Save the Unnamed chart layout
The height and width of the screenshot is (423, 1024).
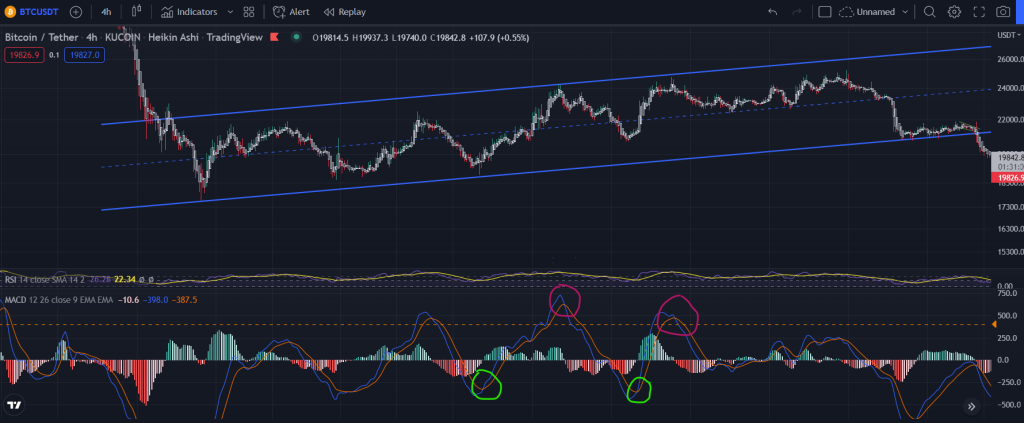pos(868,12)
